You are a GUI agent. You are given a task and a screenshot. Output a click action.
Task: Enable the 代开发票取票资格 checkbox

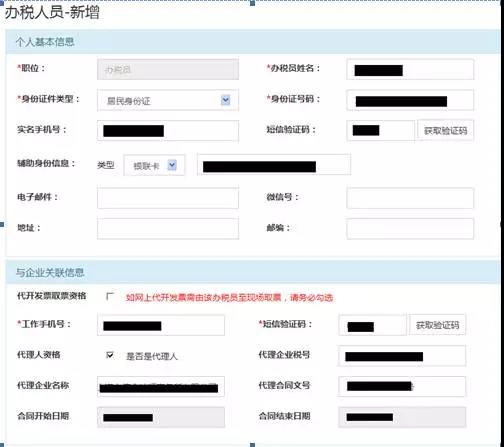pyautogui.click(x=110, y=296)
